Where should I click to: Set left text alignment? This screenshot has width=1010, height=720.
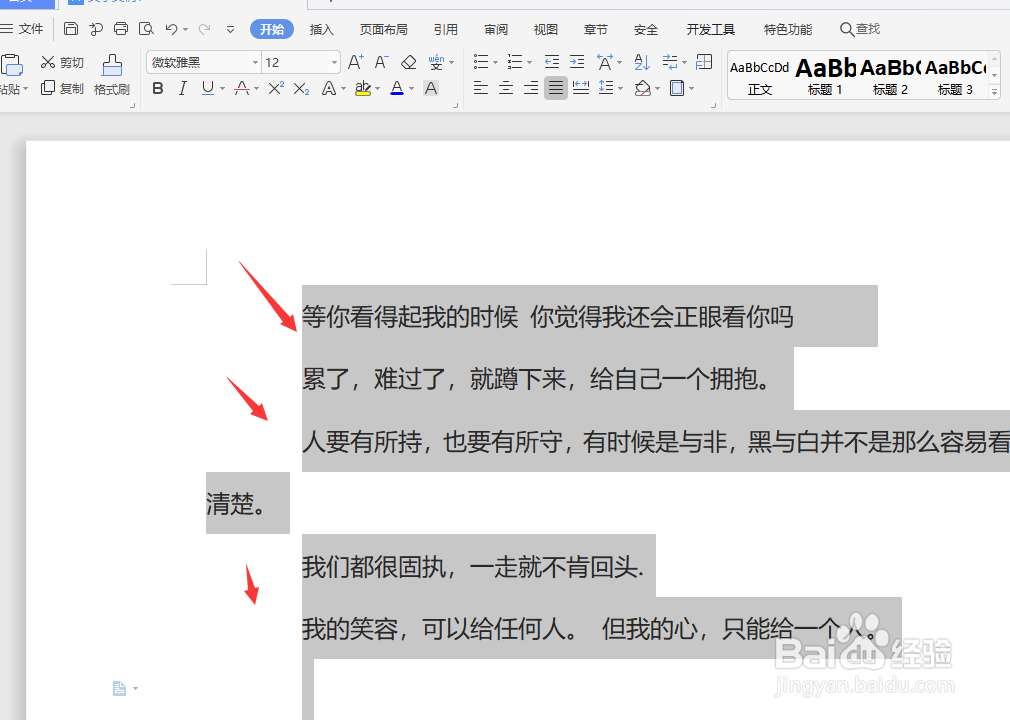[x=481, y=88]
